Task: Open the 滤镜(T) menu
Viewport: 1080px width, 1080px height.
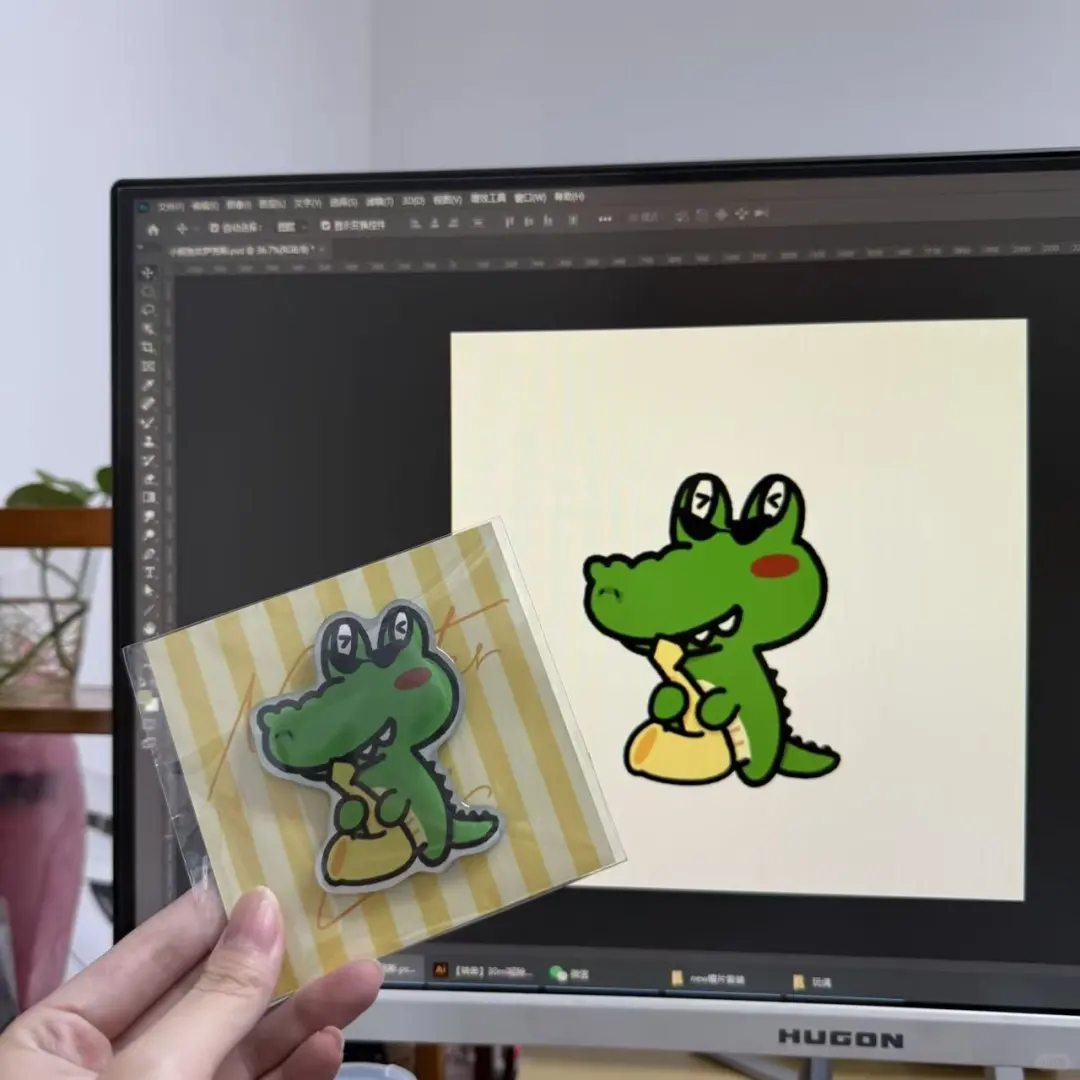Action: (380, 202)
